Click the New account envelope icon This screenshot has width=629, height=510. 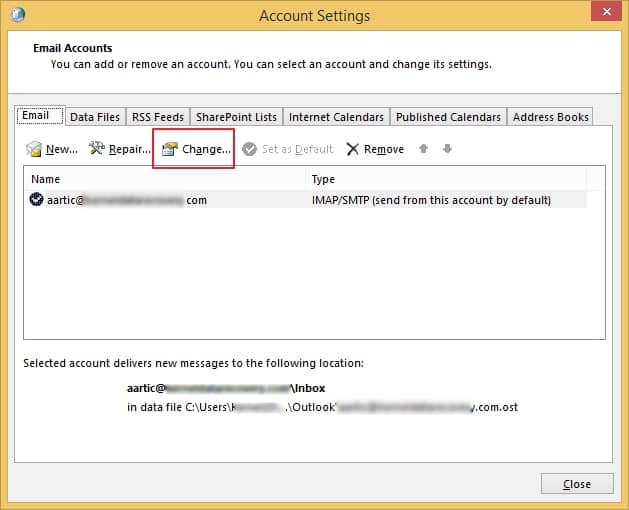pos(34,149)
